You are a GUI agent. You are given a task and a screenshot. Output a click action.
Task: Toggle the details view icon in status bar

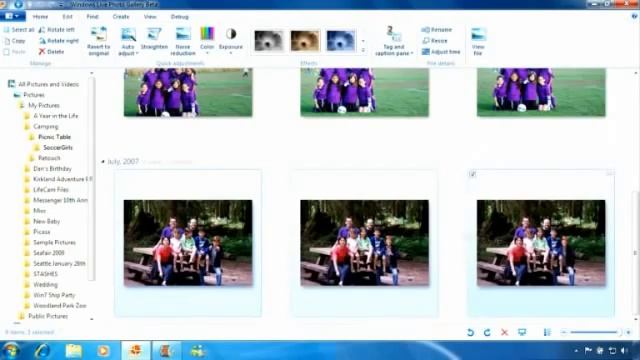point(547,332)
